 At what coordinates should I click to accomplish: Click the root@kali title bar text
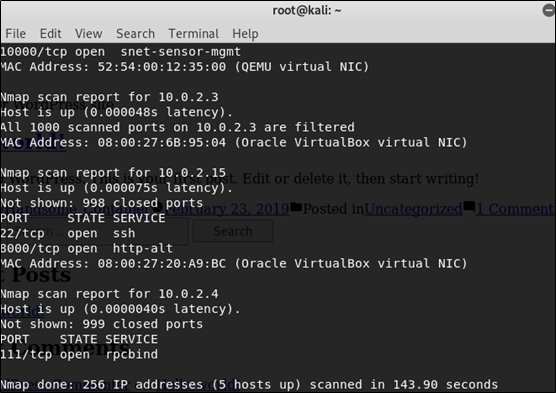(x=307, y=11)
